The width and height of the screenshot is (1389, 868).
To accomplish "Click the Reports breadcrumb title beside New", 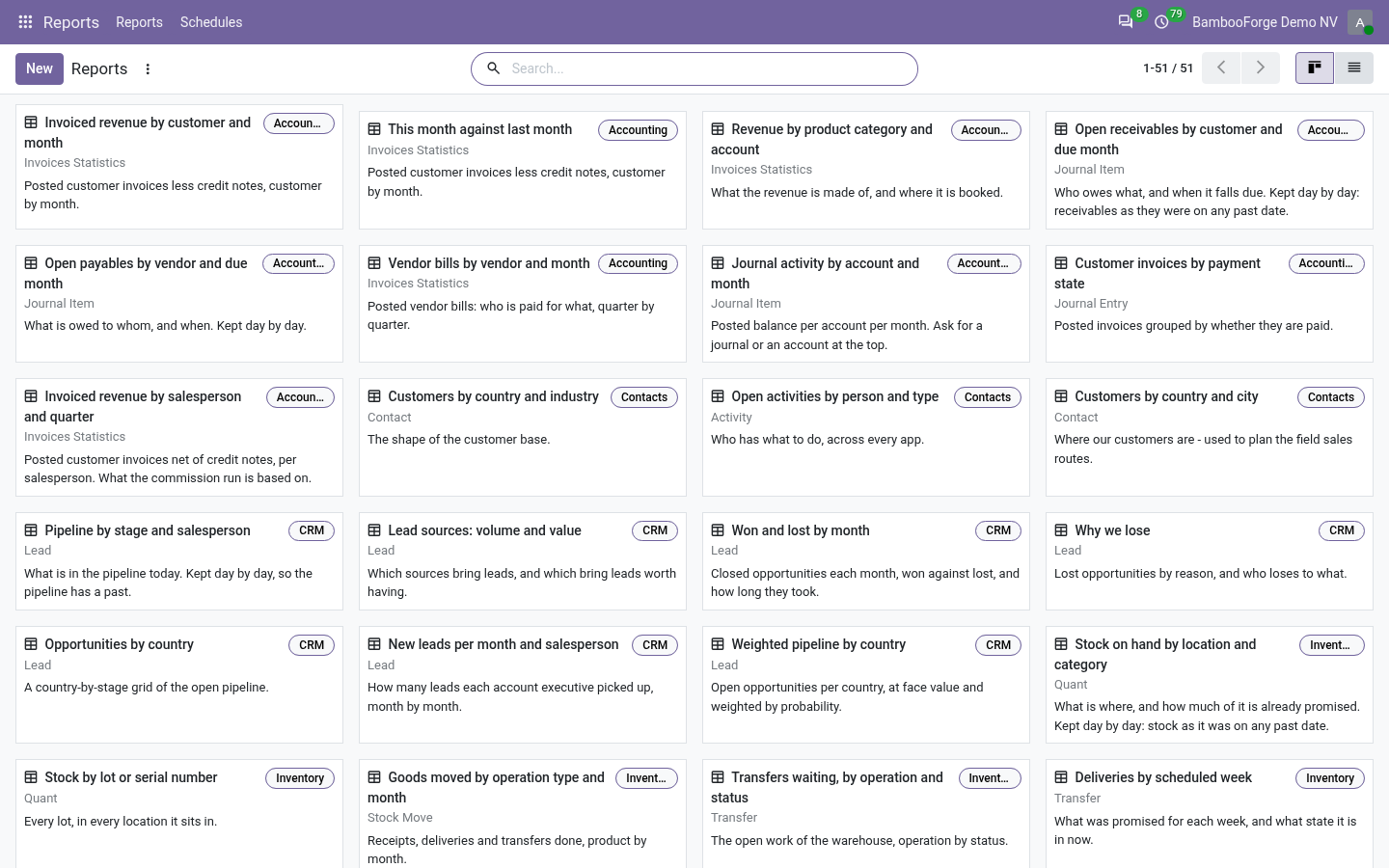I will click(x=99, y=68).
